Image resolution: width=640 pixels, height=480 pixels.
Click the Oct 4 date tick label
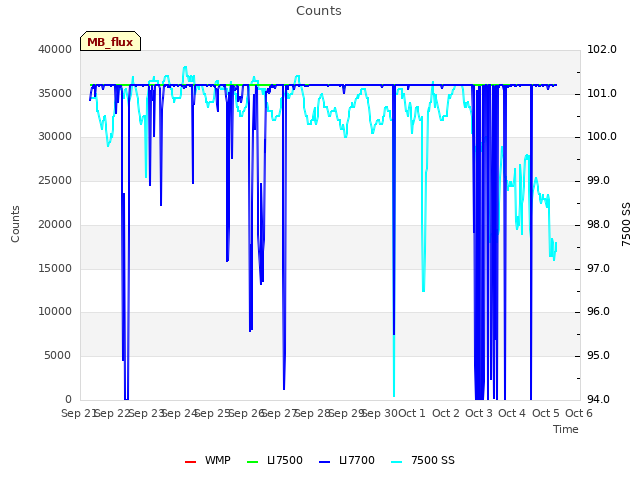[512, 413]
